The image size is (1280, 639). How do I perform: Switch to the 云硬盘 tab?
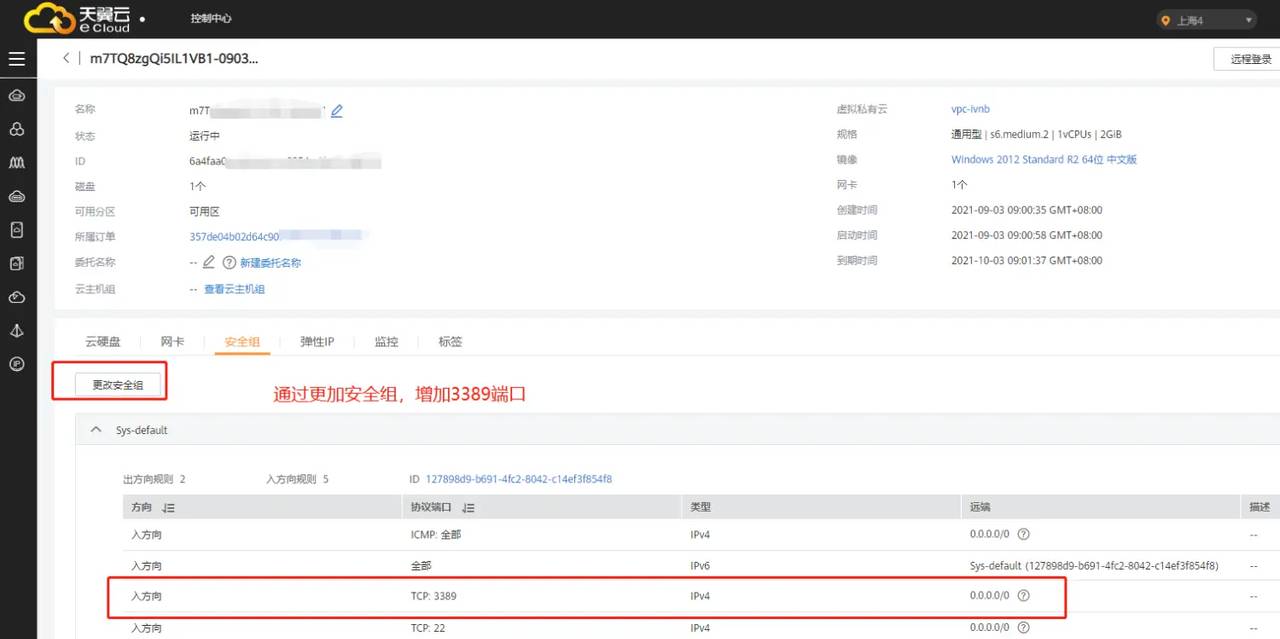click(x=103, y=341)
